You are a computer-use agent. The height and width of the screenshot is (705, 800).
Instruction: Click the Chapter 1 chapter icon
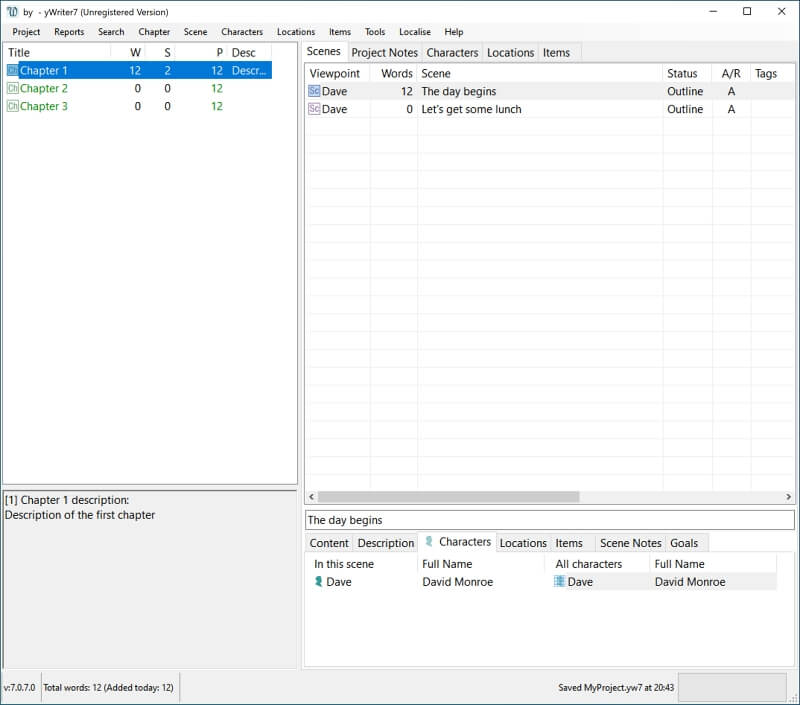(13, 70)
